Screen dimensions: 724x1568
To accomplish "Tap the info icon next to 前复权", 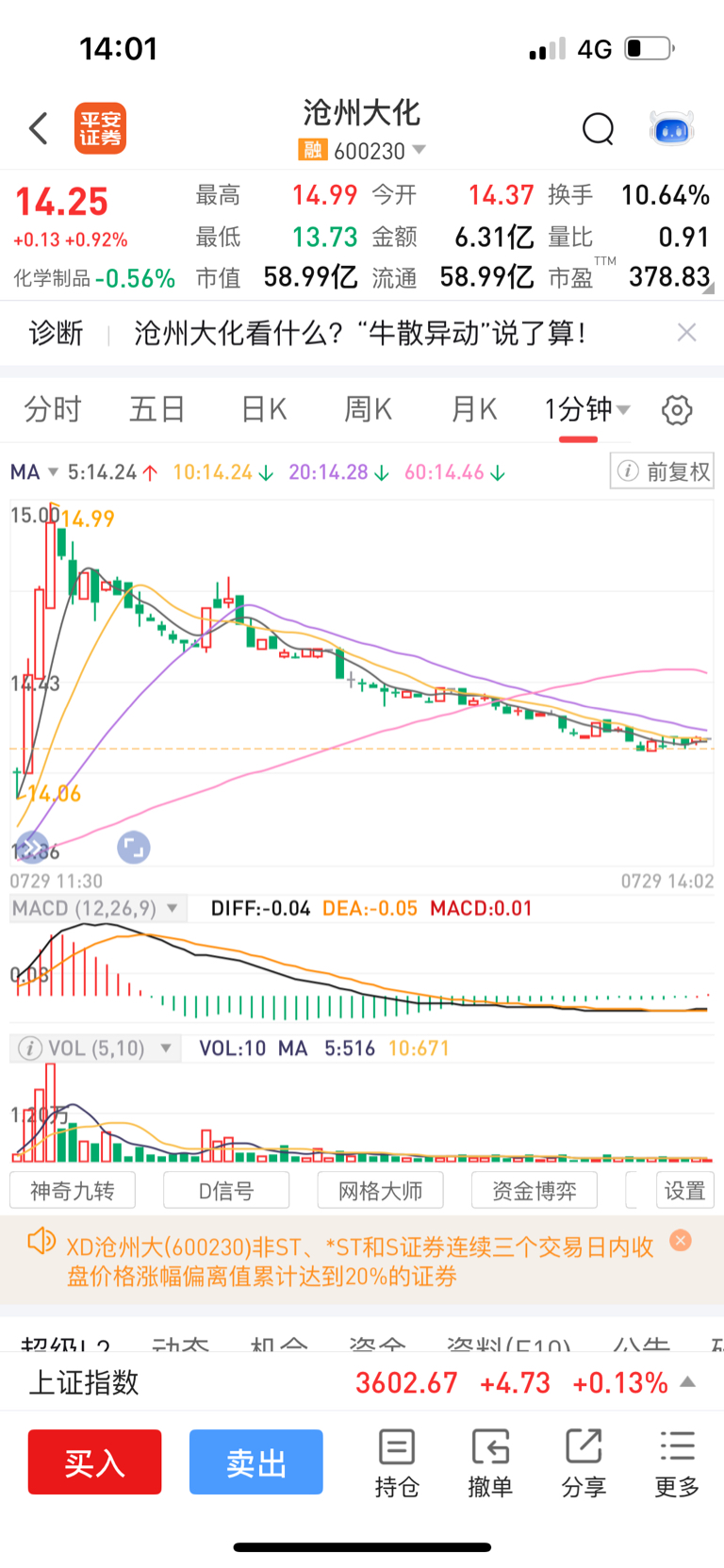I will (628, 470).
